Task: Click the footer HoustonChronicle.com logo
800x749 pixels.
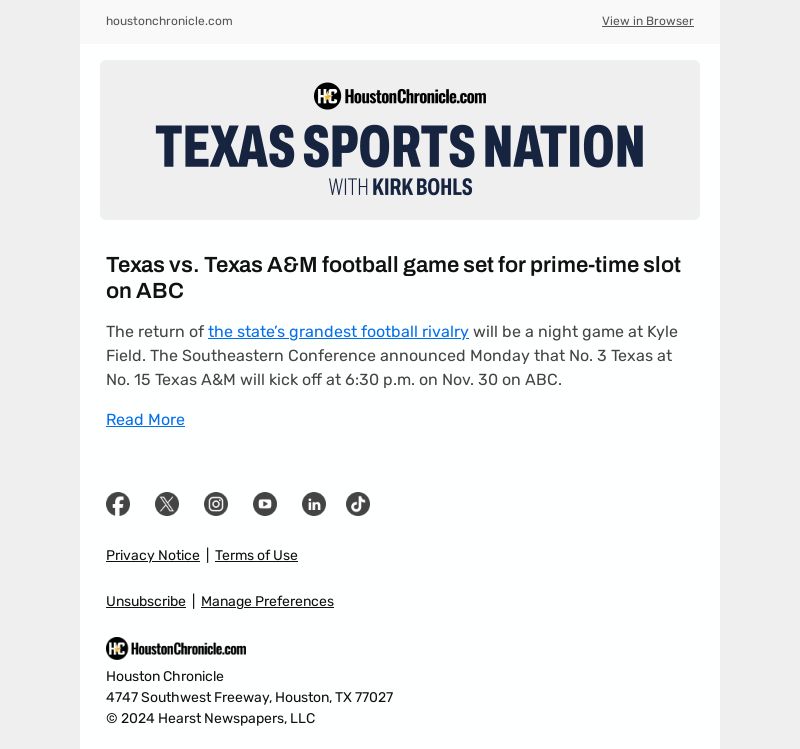Action: [x=176, y=648]
